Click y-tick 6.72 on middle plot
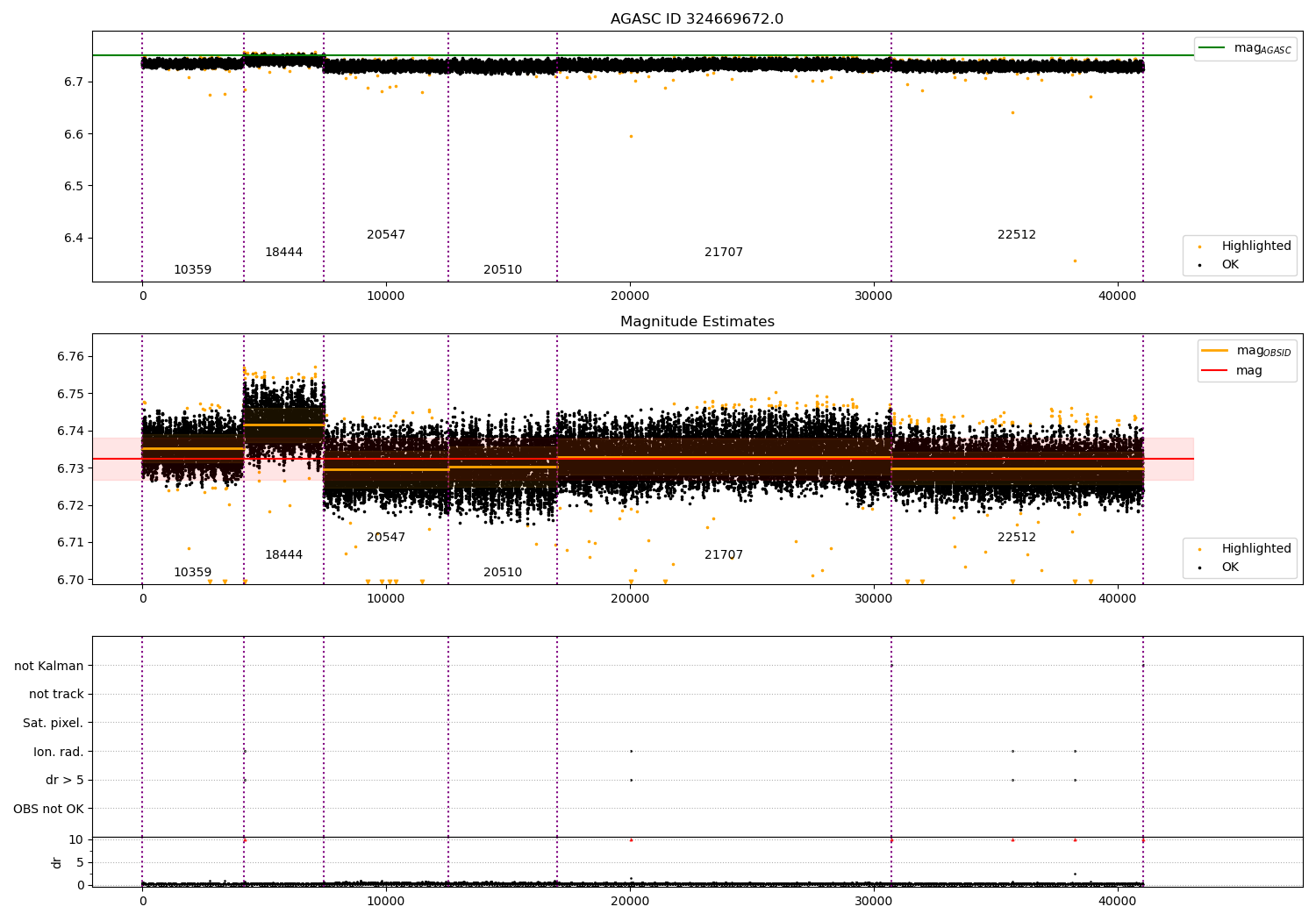The width and height of the screenshot is (1316, 921). pos(70,505)
